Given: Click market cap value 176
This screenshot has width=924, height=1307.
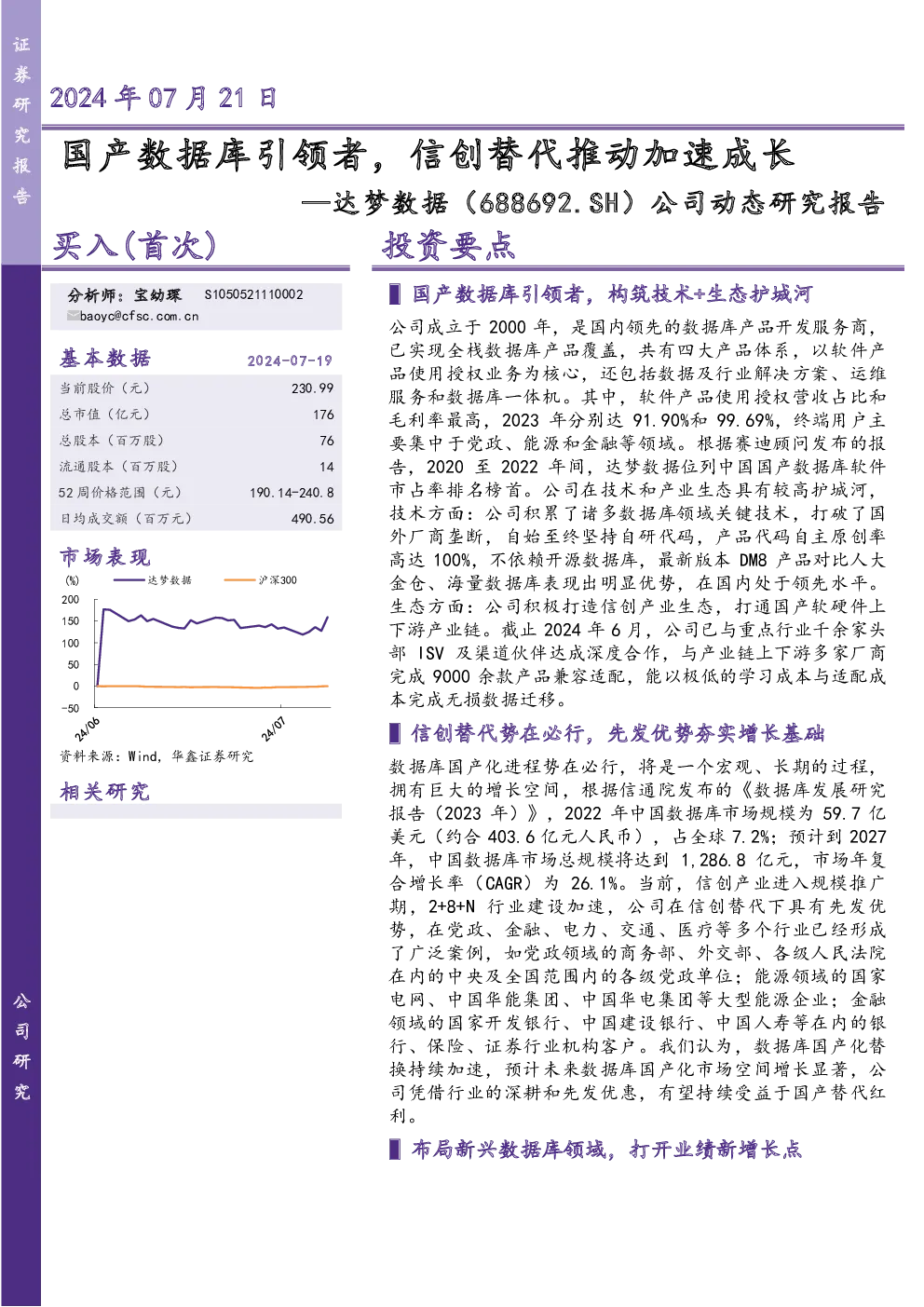Looking at the screenshot, I should click(323, 415).
